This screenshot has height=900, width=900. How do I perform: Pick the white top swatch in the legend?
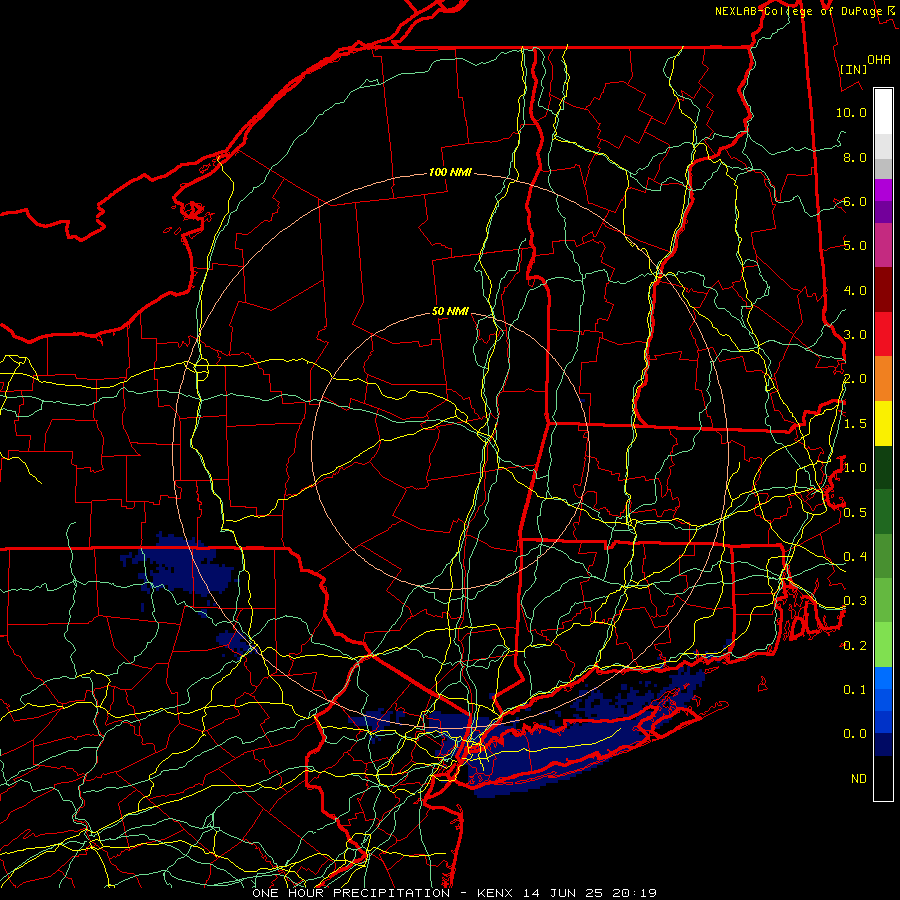[x=883, y=112]
